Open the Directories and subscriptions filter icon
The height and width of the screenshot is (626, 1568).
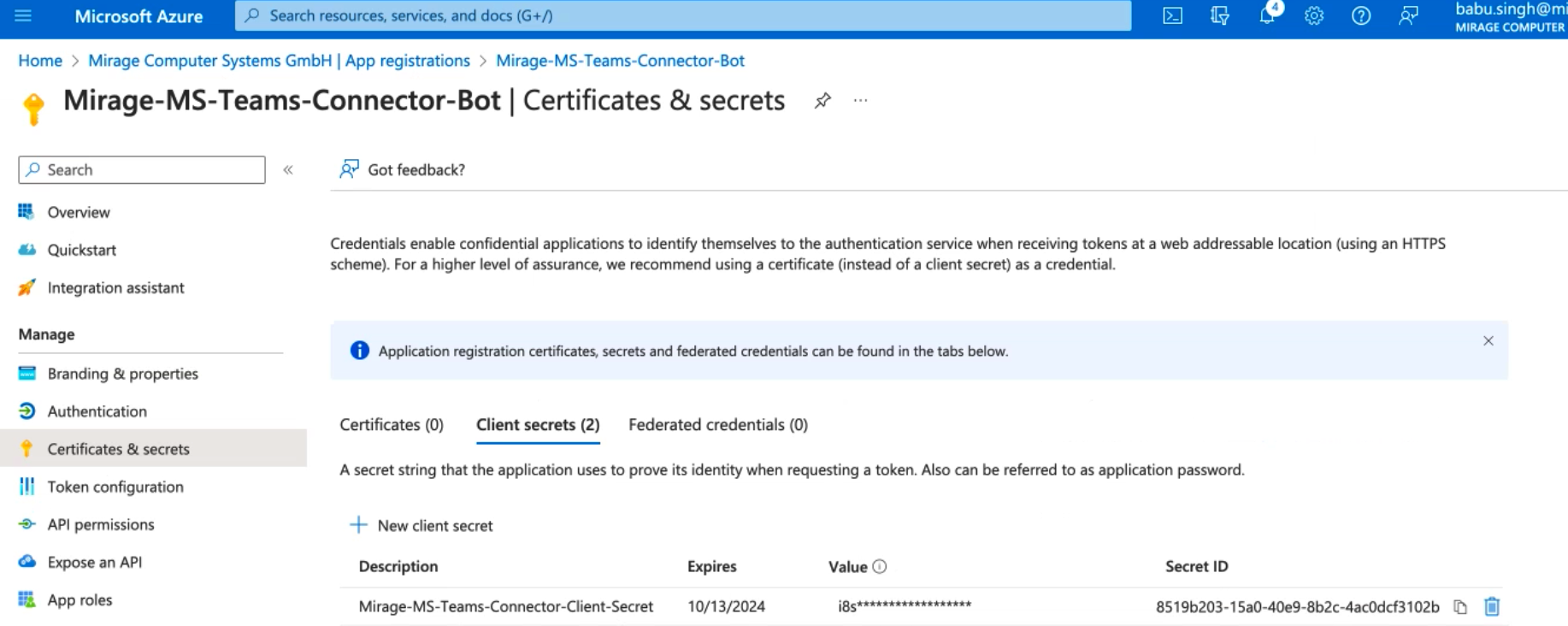coord(1220,15)
